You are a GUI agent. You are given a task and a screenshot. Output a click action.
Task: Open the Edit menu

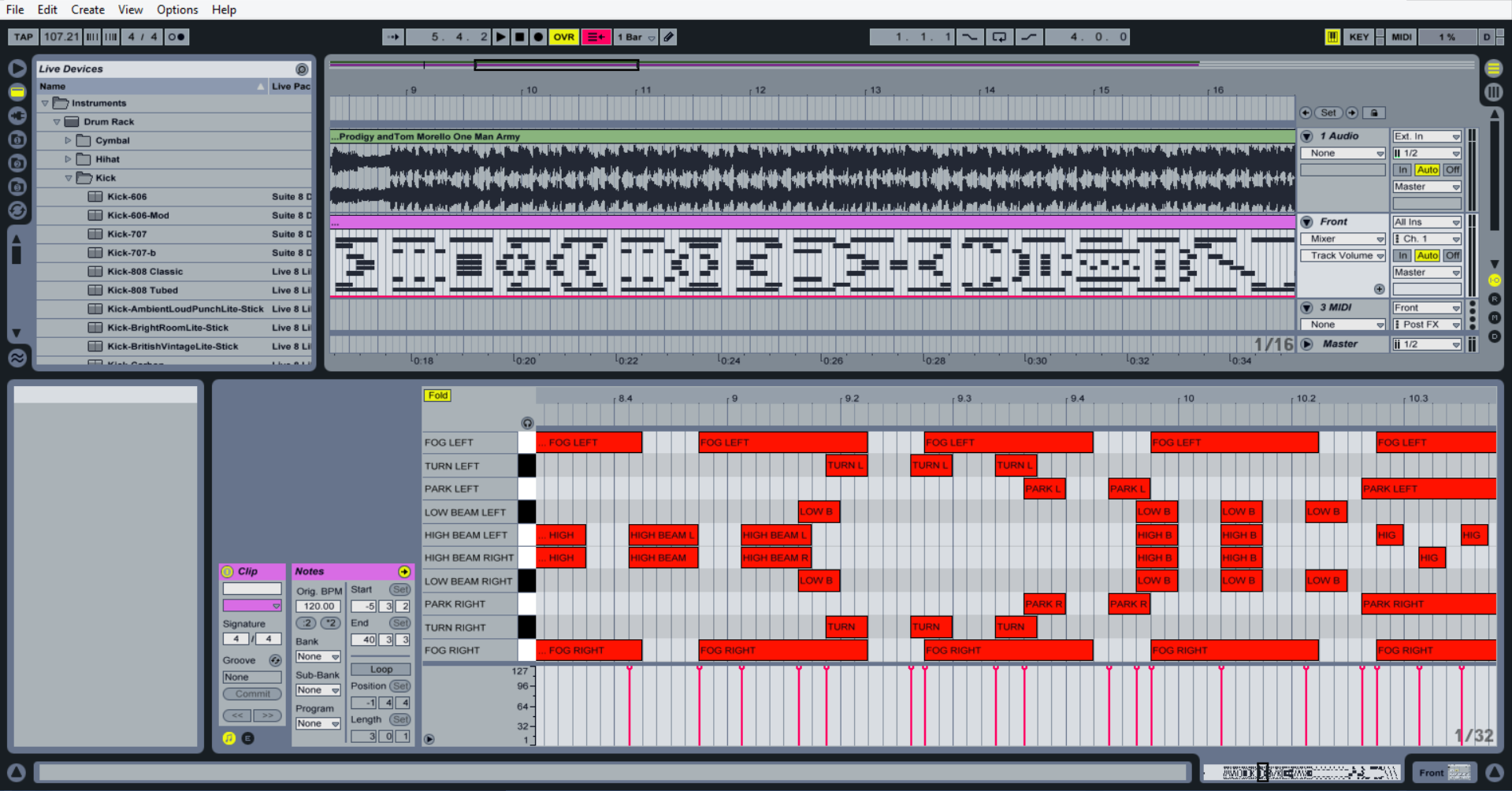pyautogui.click(x=47, y=9)
